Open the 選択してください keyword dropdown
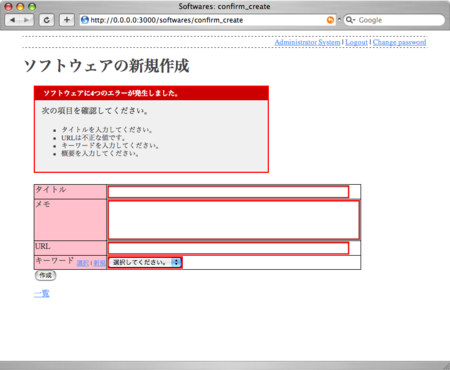This screenshot has width=450, height=370. point(145,262)
